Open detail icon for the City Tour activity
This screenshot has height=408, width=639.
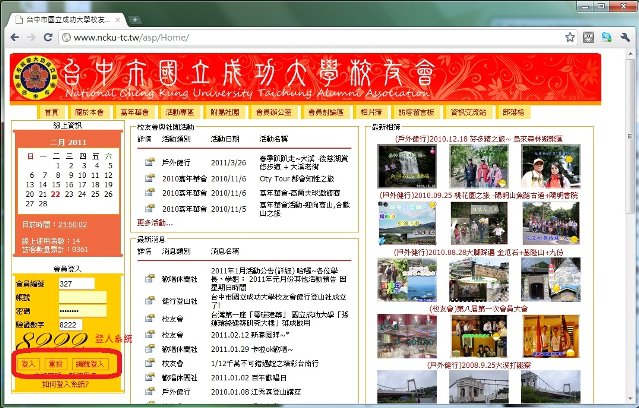tap(150, 178)
